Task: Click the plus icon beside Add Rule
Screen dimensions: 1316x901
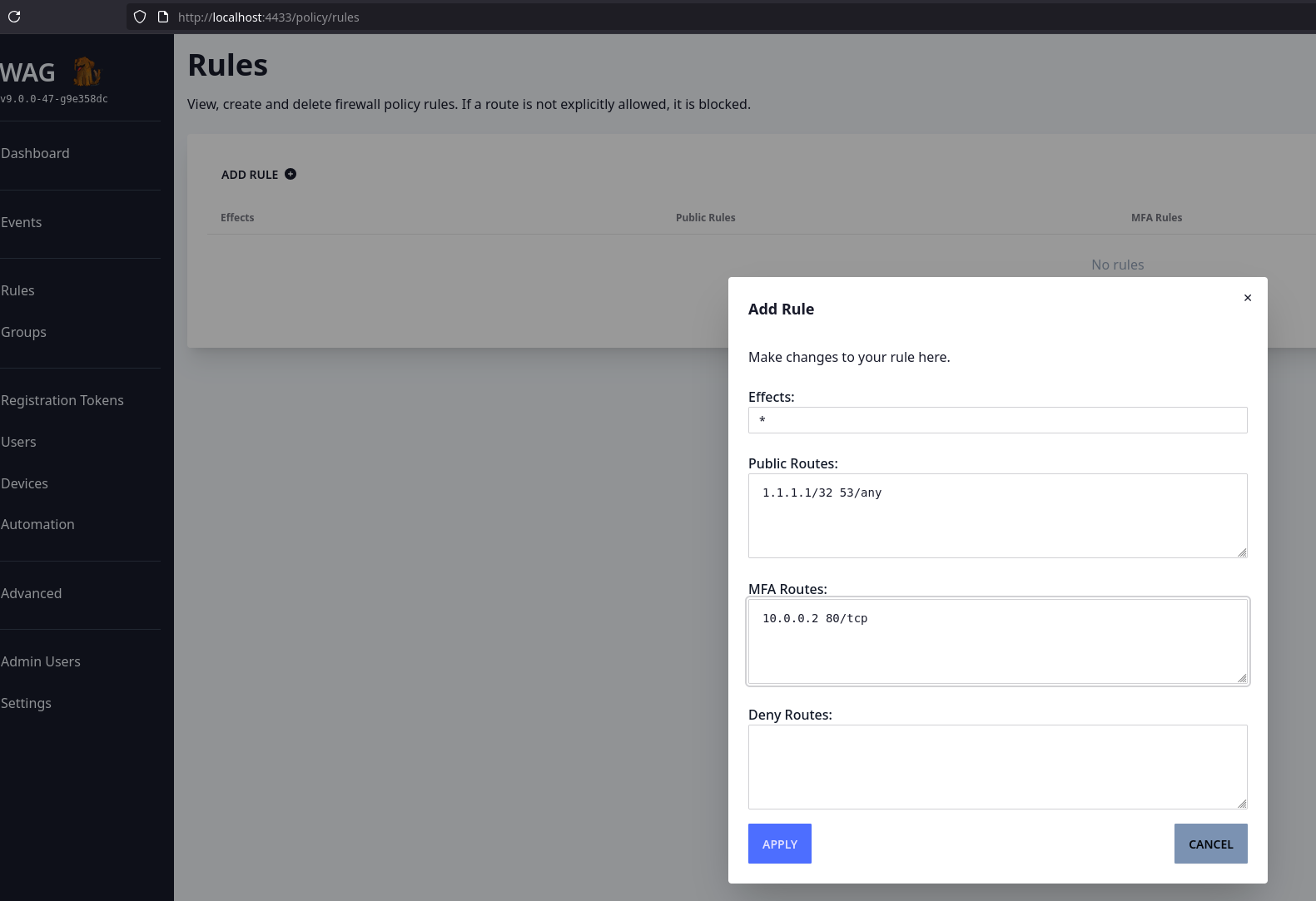Action: 291,174
